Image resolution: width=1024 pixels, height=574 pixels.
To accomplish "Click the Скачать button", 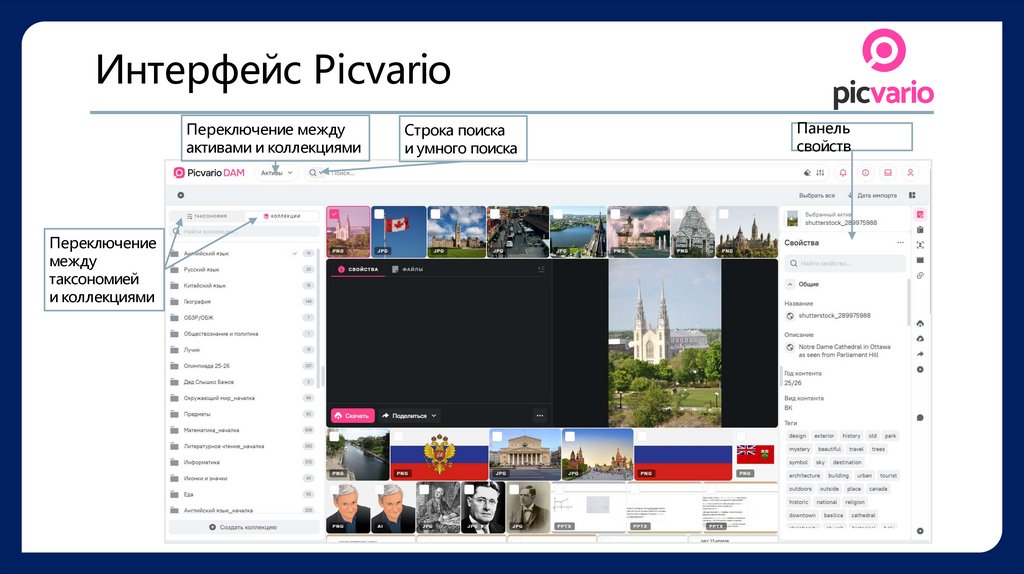I will 352,415.
